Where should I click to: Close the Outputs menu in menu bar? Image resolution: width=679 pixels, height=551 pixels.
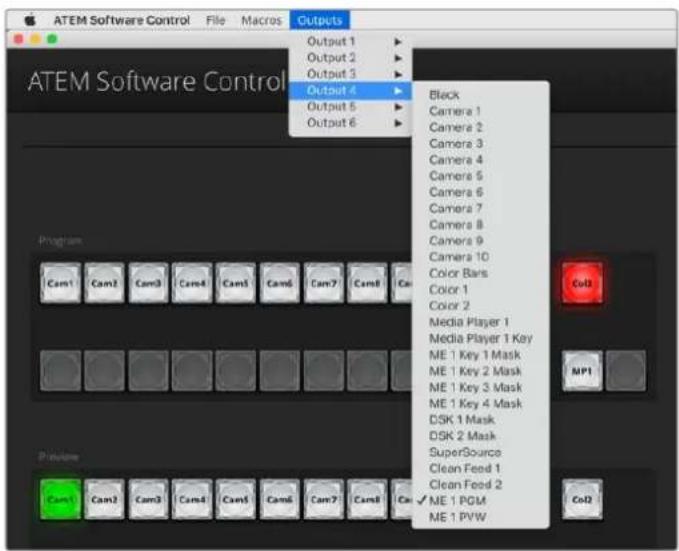[x=320, y=20]
